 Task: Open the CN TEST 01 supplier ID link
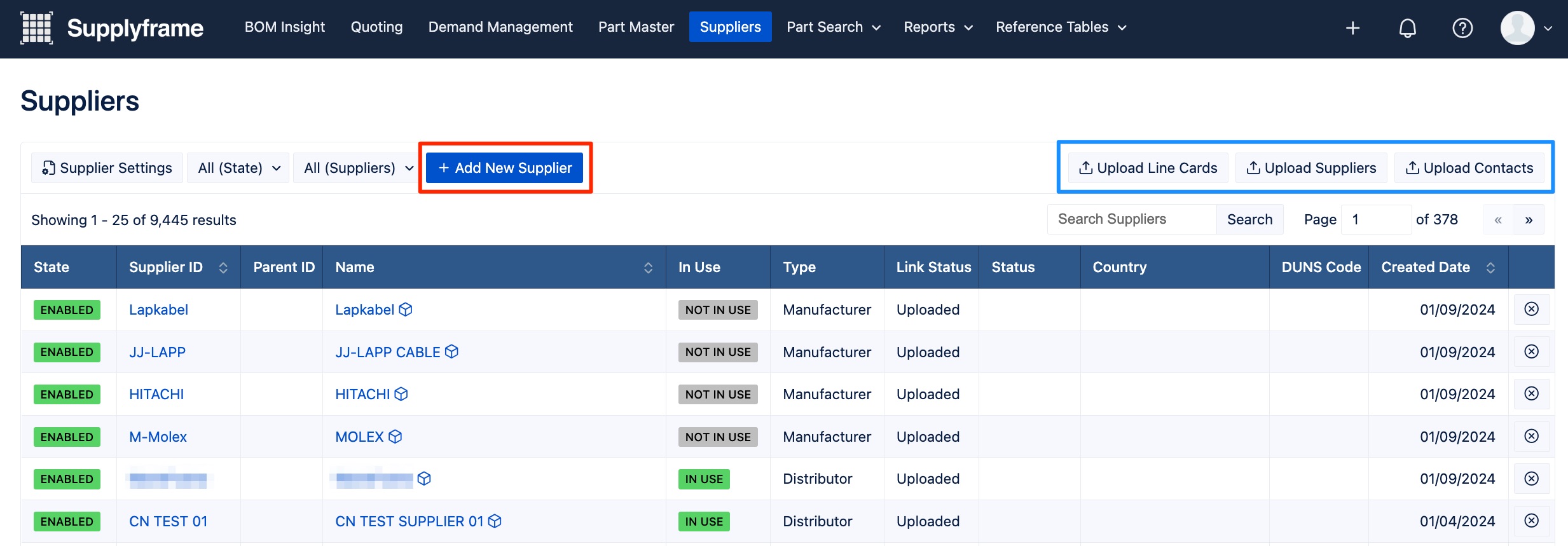[168, 521]
